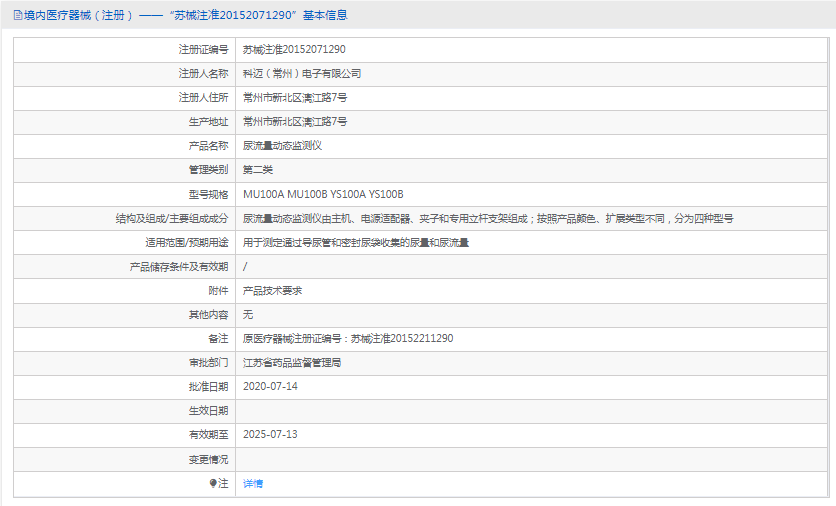Select approval date 2020-07-14
The width and height of the screenshot is (836, 506).
click(270, 387)
